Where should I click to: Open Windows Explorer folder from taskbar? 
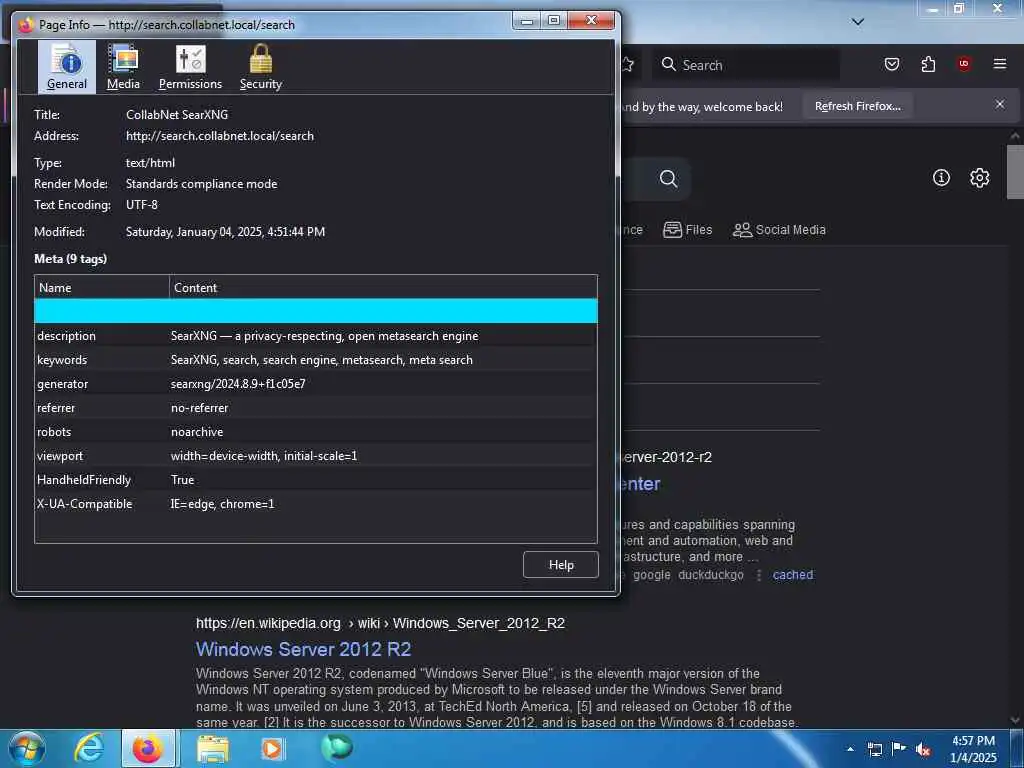(x=213, y=748)
